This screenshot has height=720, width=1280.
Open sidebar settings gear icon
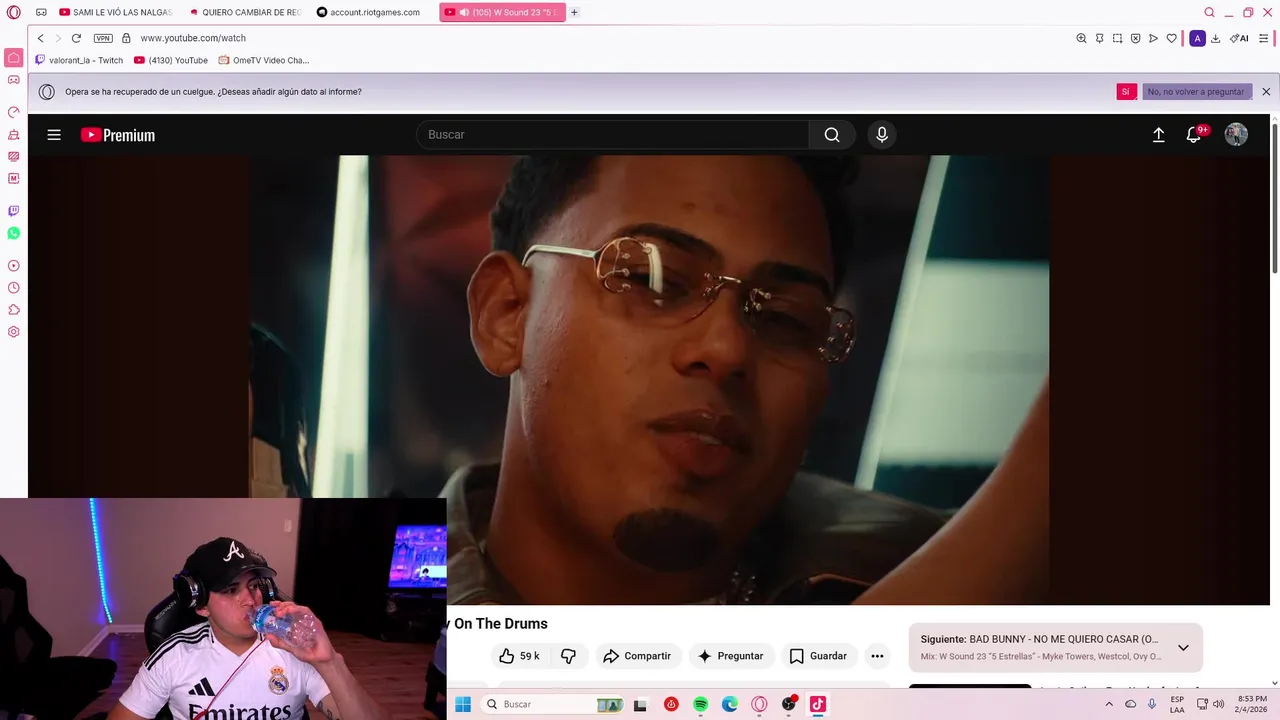click(13, 332)
